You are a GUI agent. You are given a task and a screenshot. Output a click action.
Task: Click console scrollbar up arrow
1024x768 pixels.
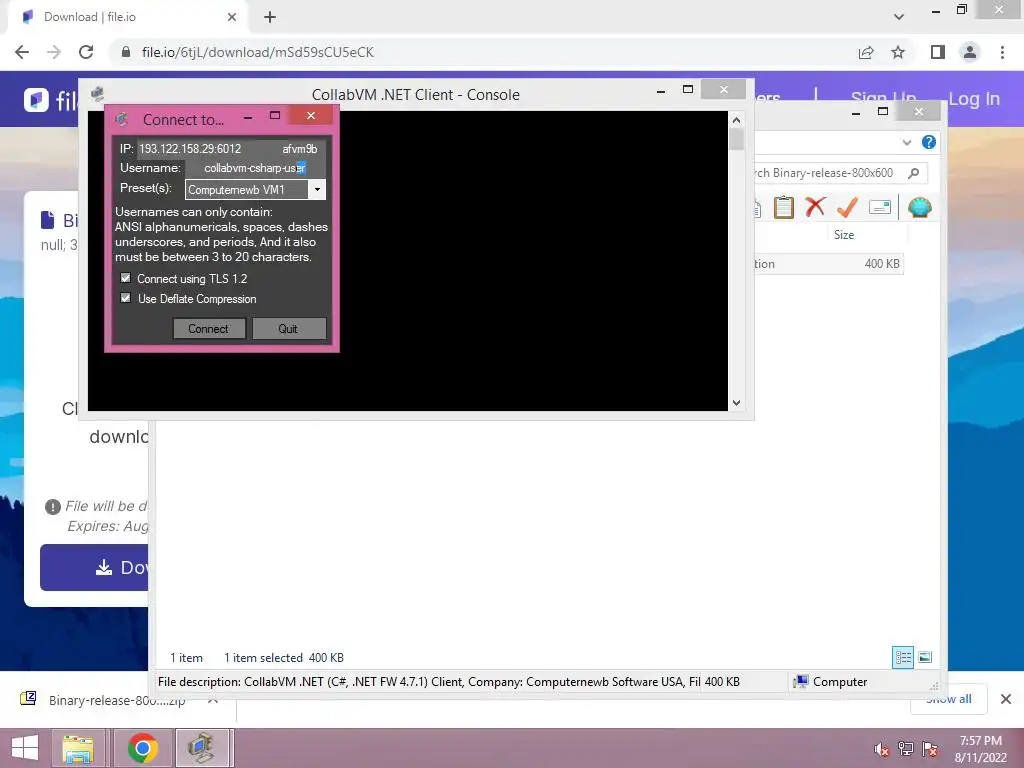click(737, 120)
